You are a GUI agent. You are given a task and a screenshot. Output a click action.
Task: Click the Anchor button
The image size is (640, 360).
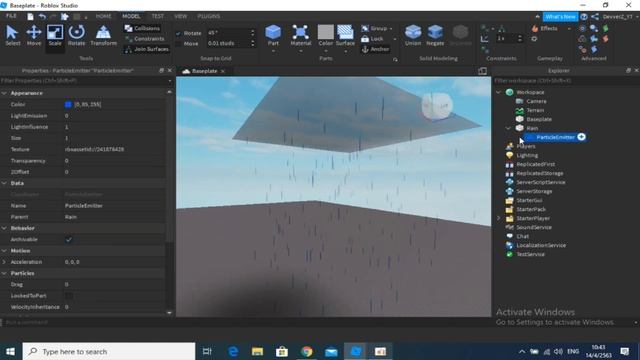pyautogui.click(x=376, y=49)
